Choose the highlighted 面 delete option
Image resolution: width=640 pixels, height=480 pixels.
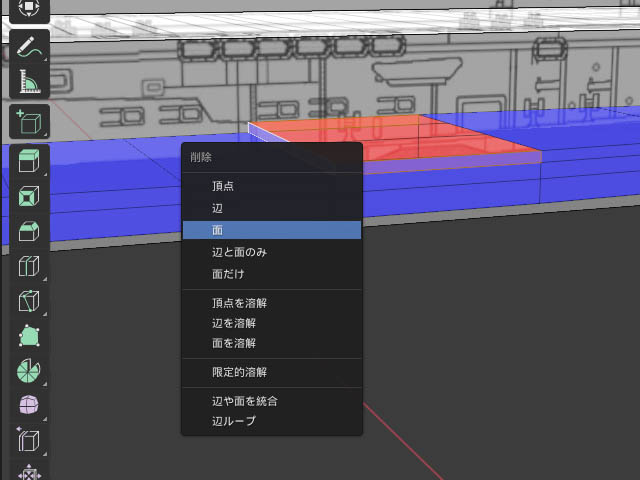[272, 230]
